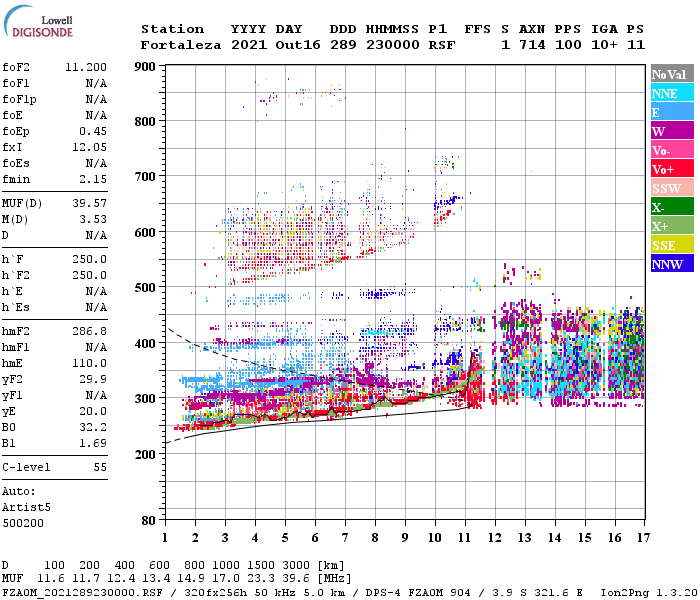This screenshot has height=600, width=700.
Task: Click the h`F2 value 250.0
Action: tap(89, 275)
